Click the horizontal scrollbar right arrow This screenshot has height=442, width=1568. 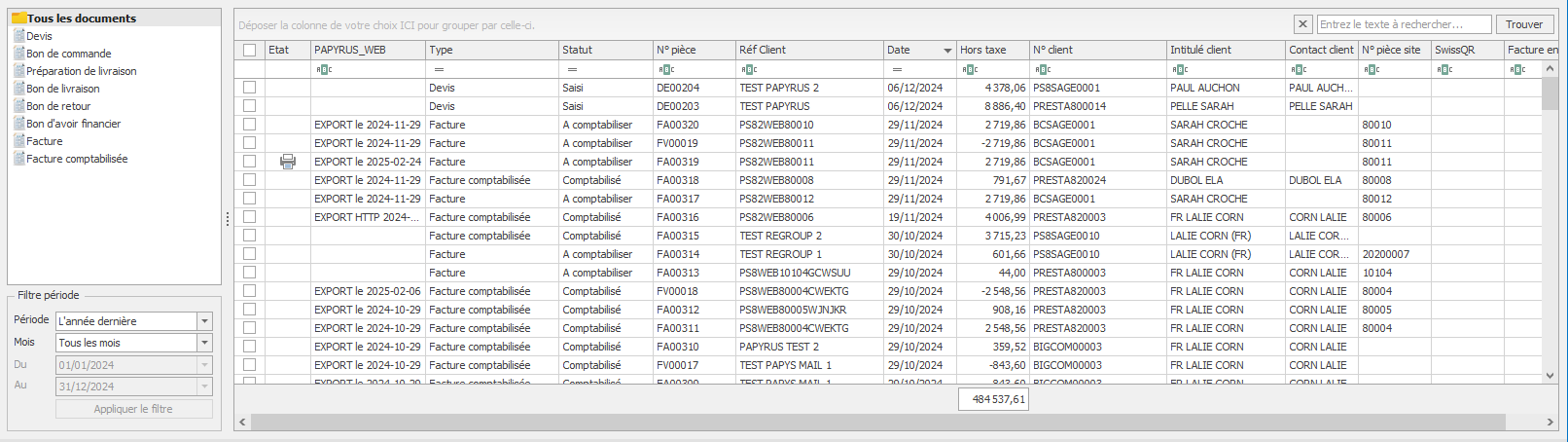point(1550,423)
